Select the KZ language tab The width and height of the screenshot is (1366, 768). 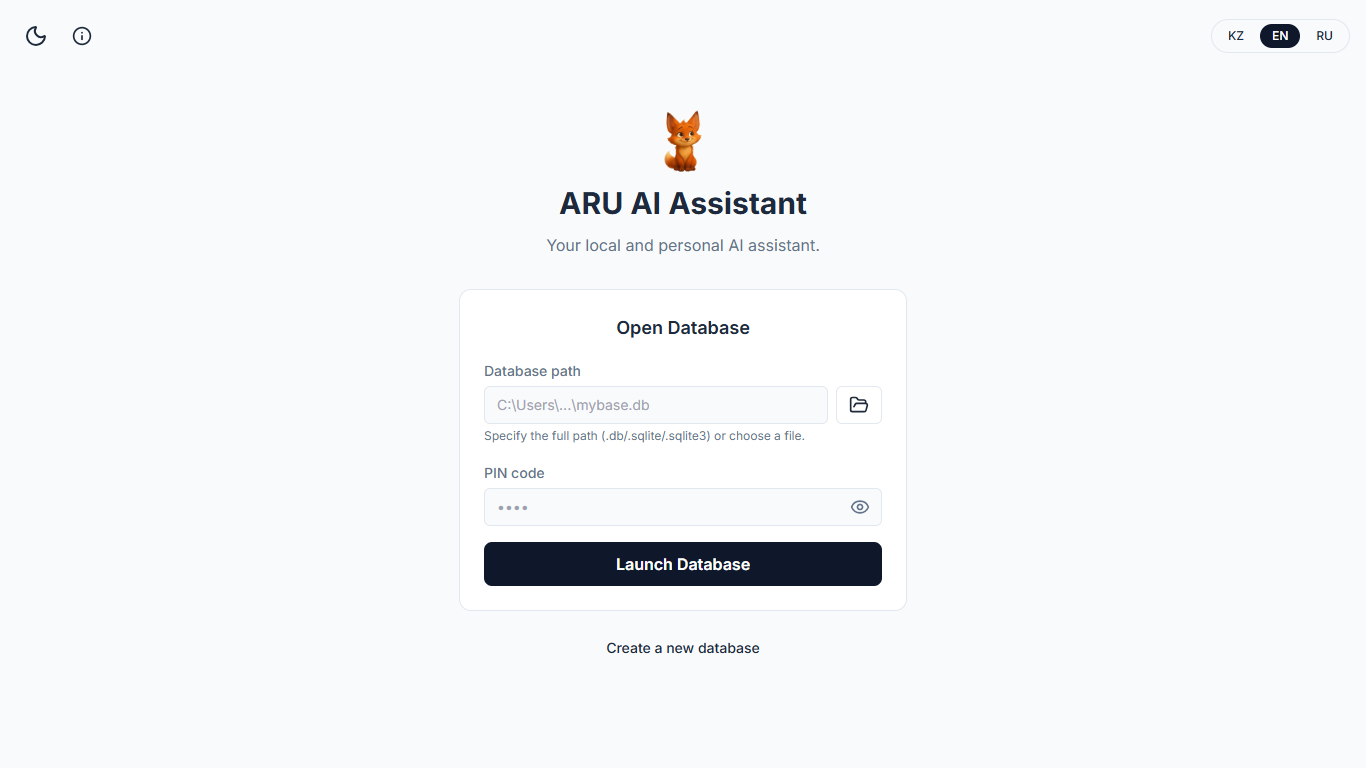tap(1236, 35)
